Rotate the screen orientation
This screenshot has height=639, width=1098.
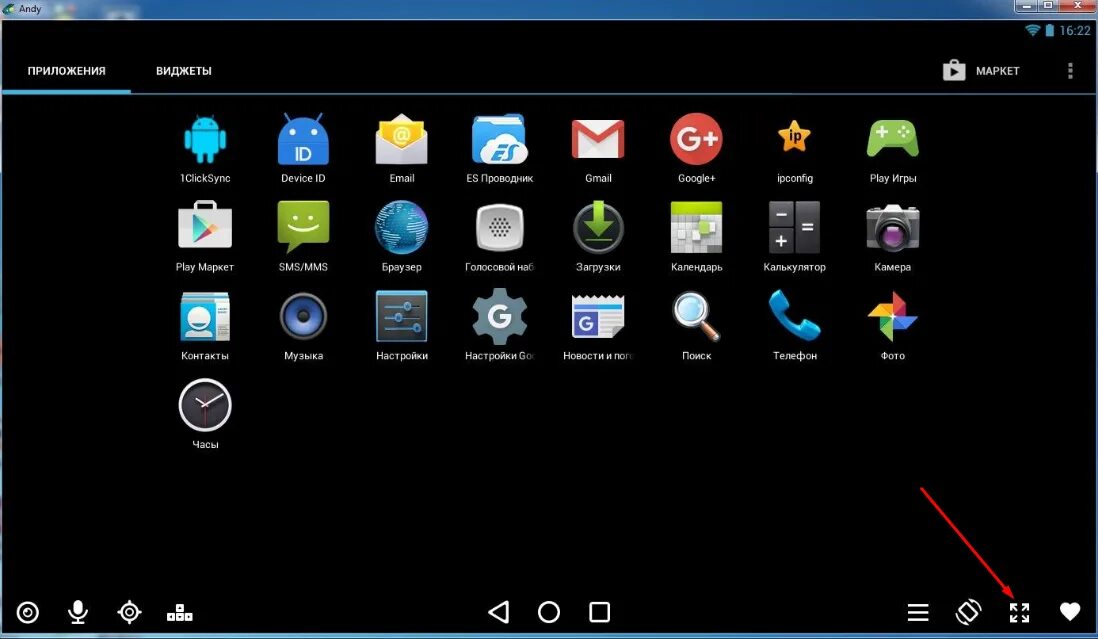point(968,612)
